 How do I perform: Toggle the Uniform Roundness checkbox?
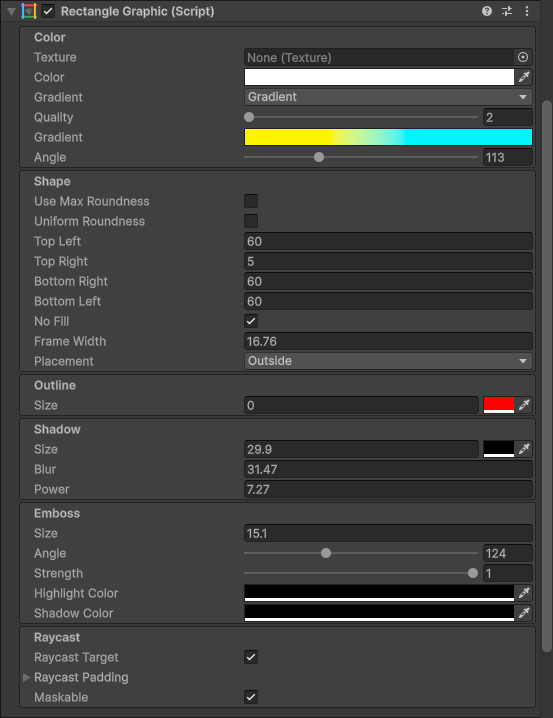click(x=251, y=221)
